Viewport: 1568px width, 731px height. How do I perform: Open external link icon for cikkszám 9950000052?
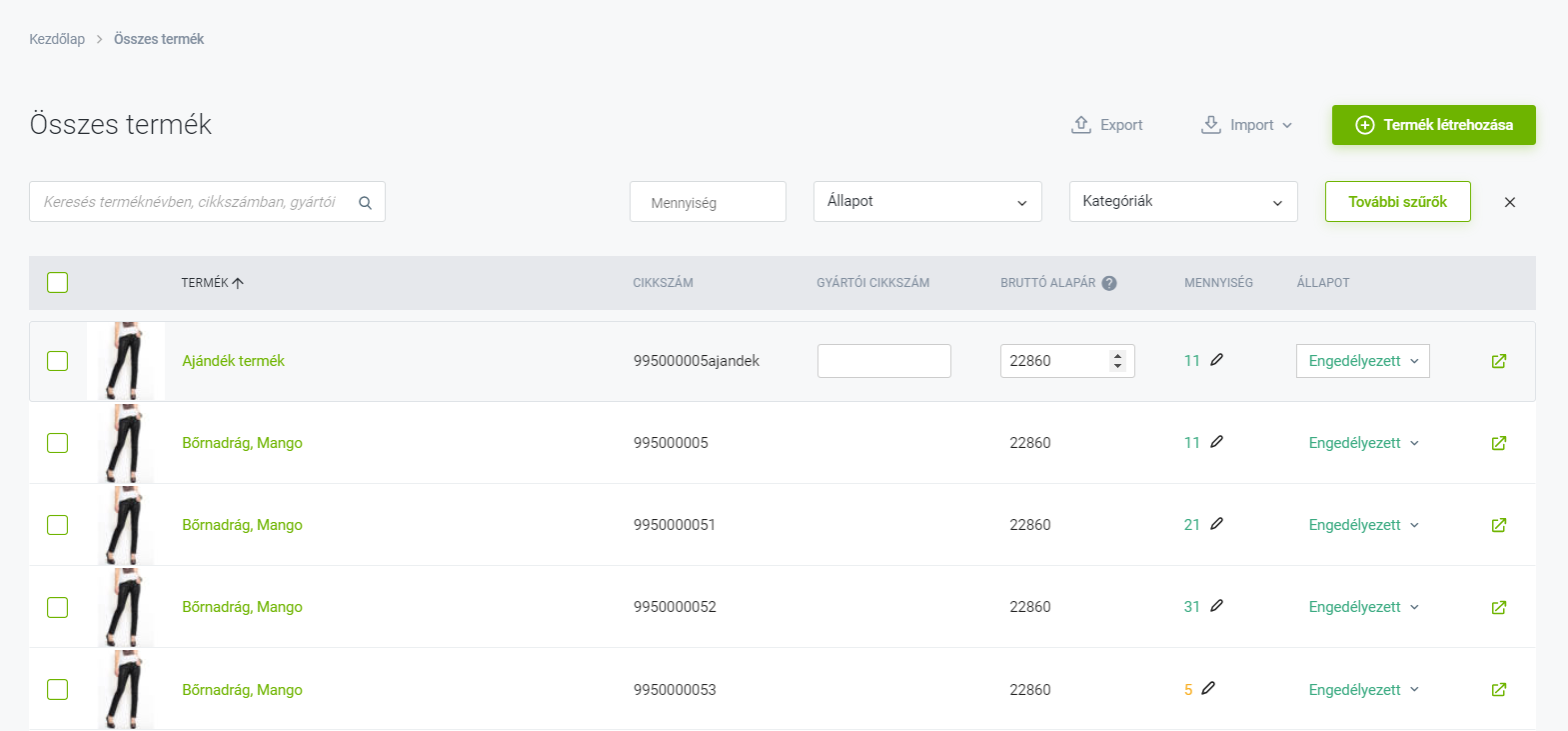pos(1499,607)
